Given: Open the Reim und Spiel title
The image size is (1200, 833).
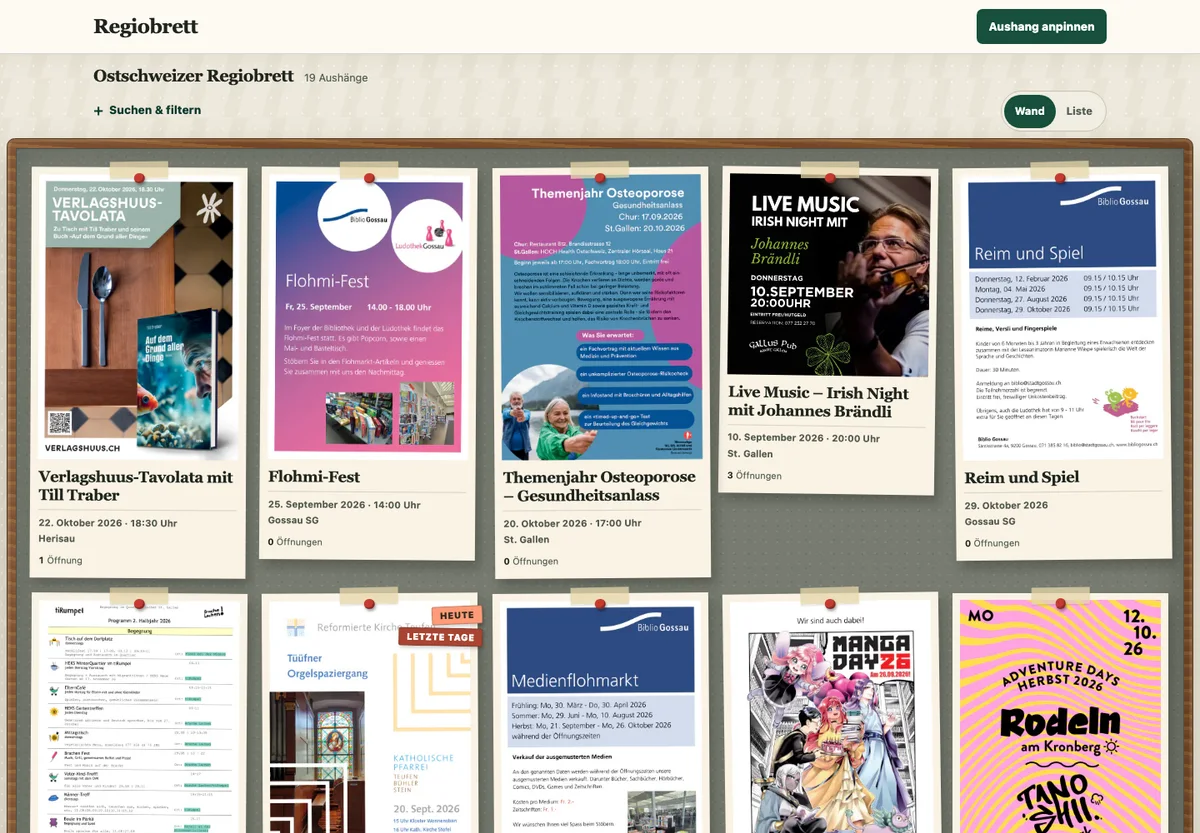Looking at the screenshot, I should coord(1022,478).
